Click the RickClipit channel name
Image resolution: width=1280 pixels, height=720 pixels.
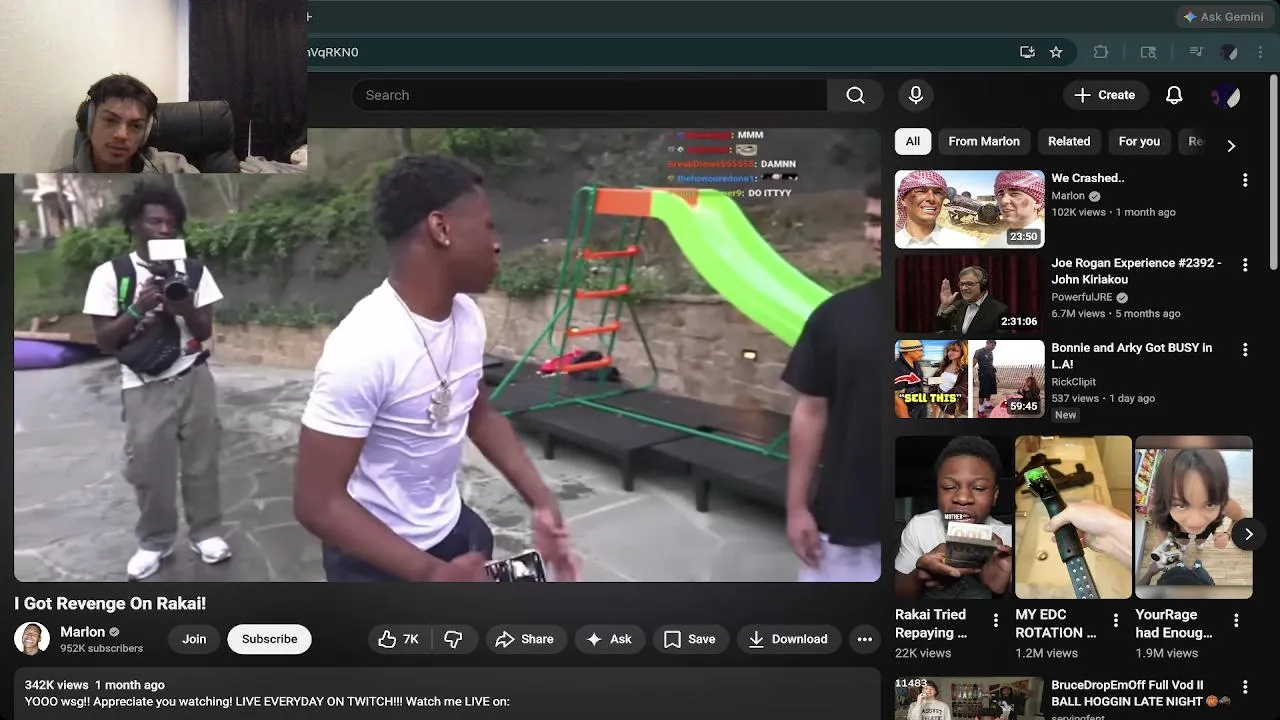[x=1075, y=381]
